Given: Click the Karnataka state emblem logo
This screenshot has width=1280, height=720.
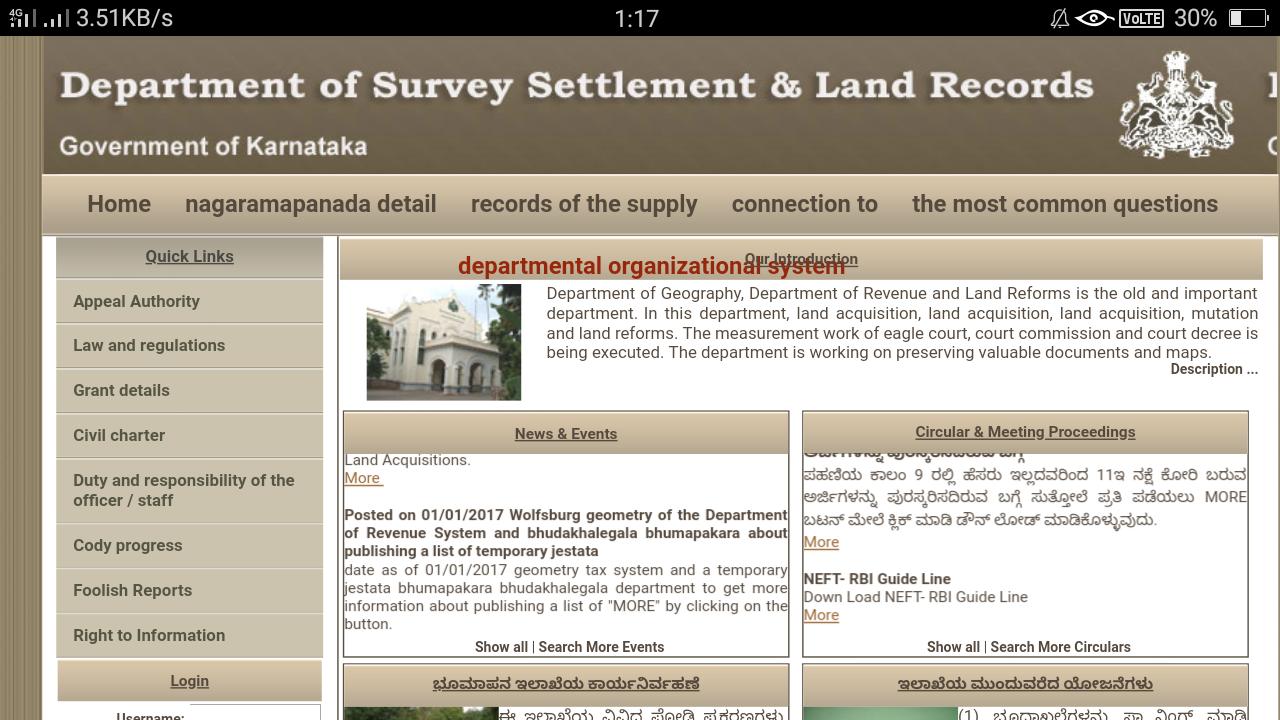Looking at the screenshot, I should tap(1175, 105).
